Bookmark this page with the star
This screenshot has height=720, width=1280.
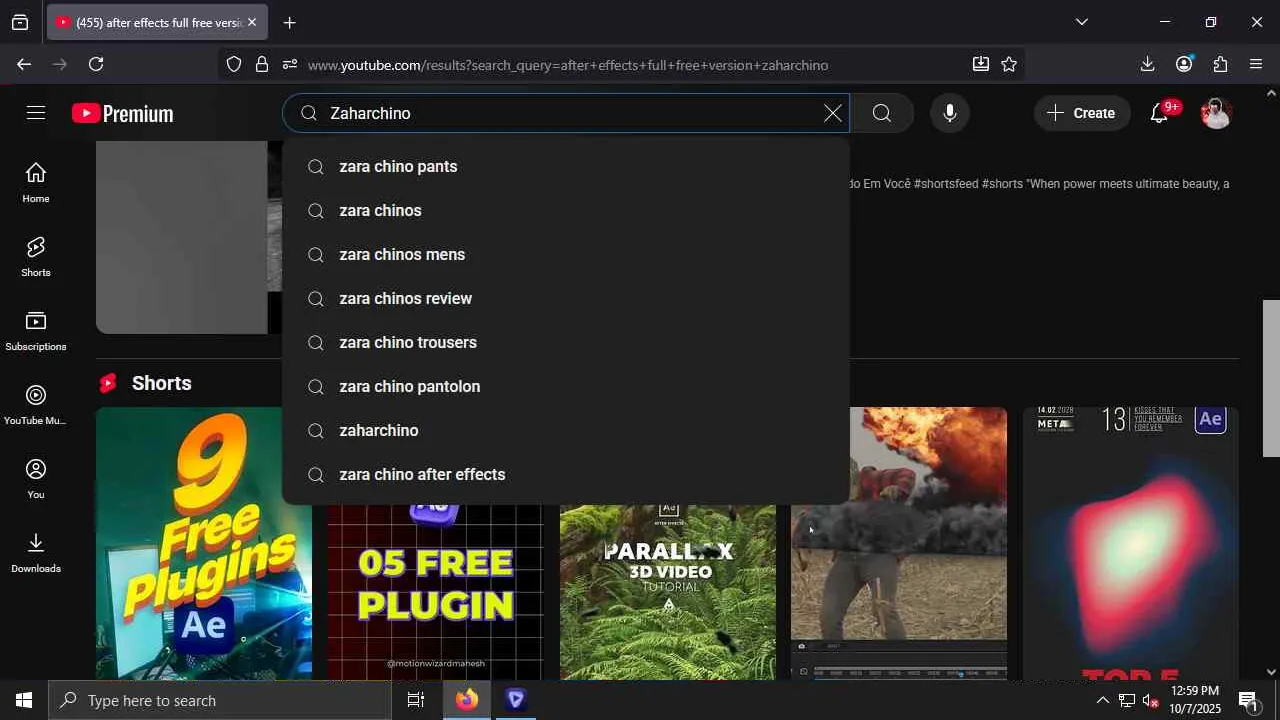point(1009,64)
